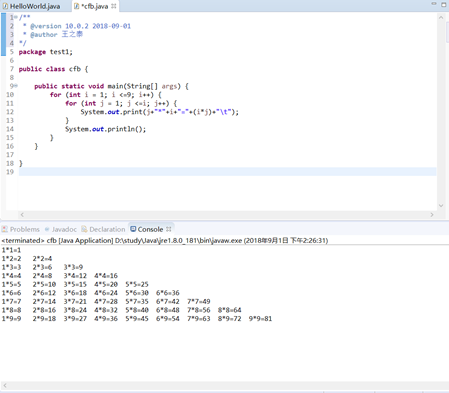Close the Console view
Screen dimensions: 449x393
coord(169,229)
